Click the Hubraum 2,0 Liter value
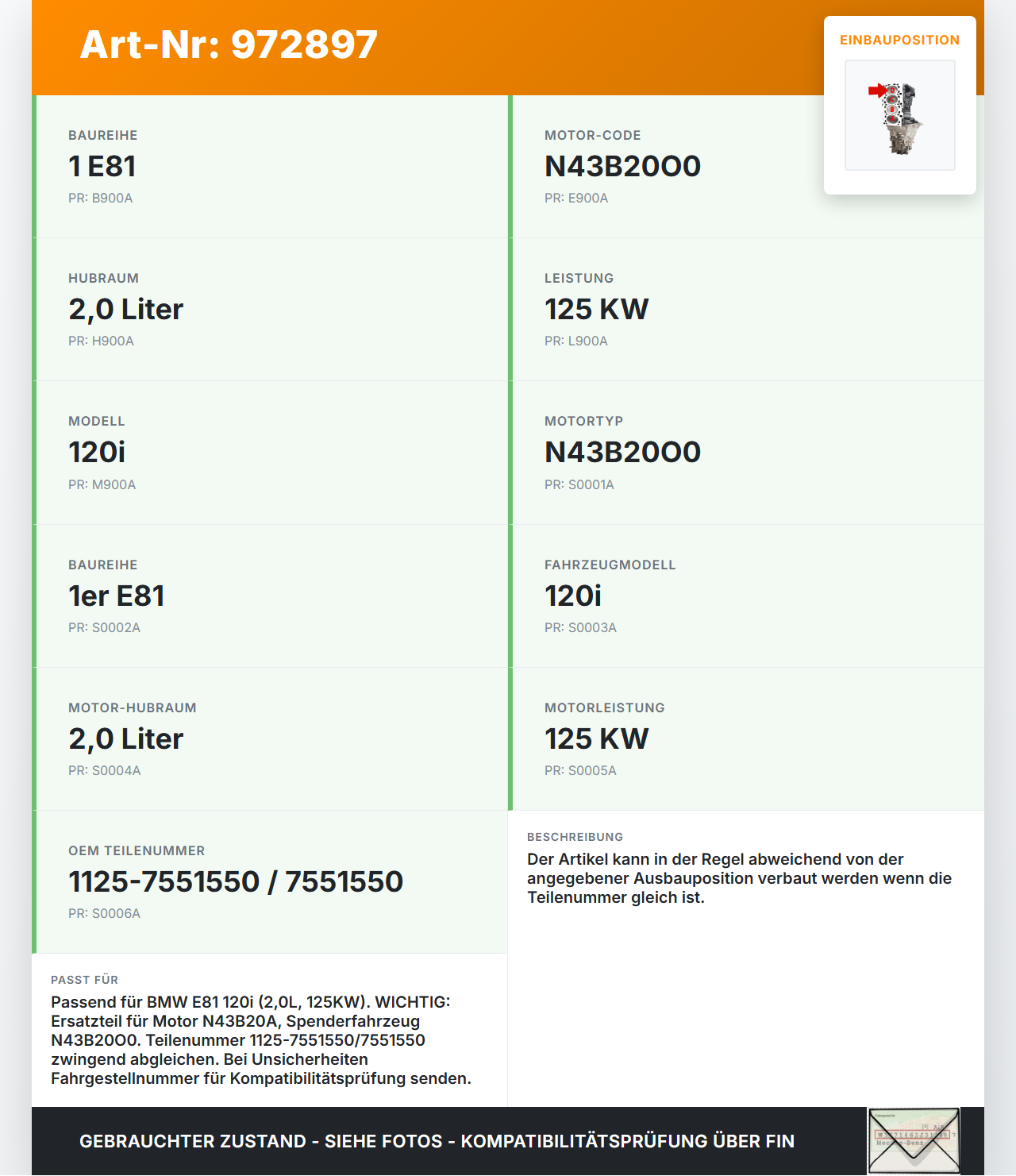This screenshot has height=1176, width=1016. [125, 309]
